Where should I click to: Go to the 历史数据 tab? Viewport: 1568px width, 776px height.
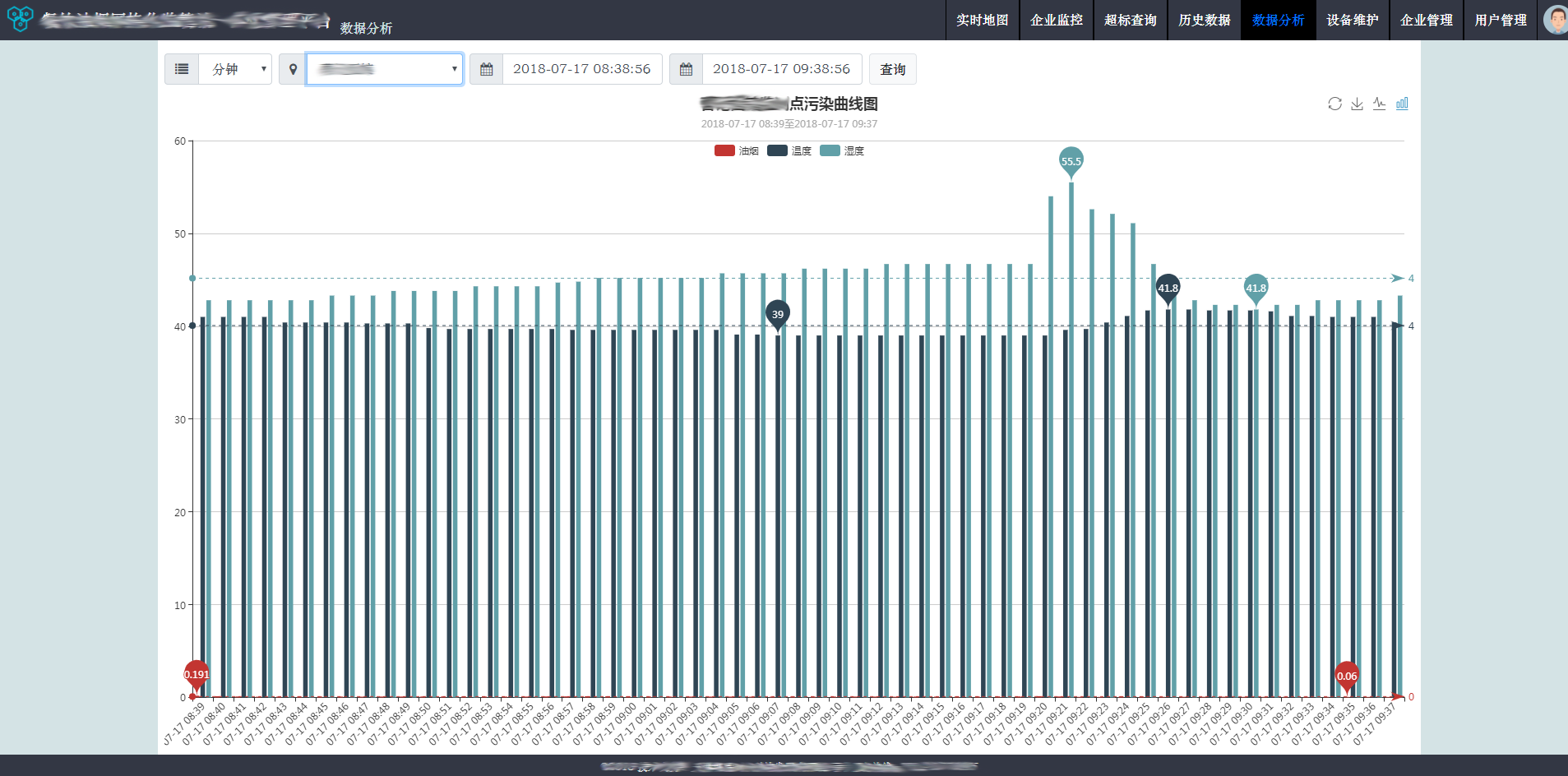[x=1204, y=20]
